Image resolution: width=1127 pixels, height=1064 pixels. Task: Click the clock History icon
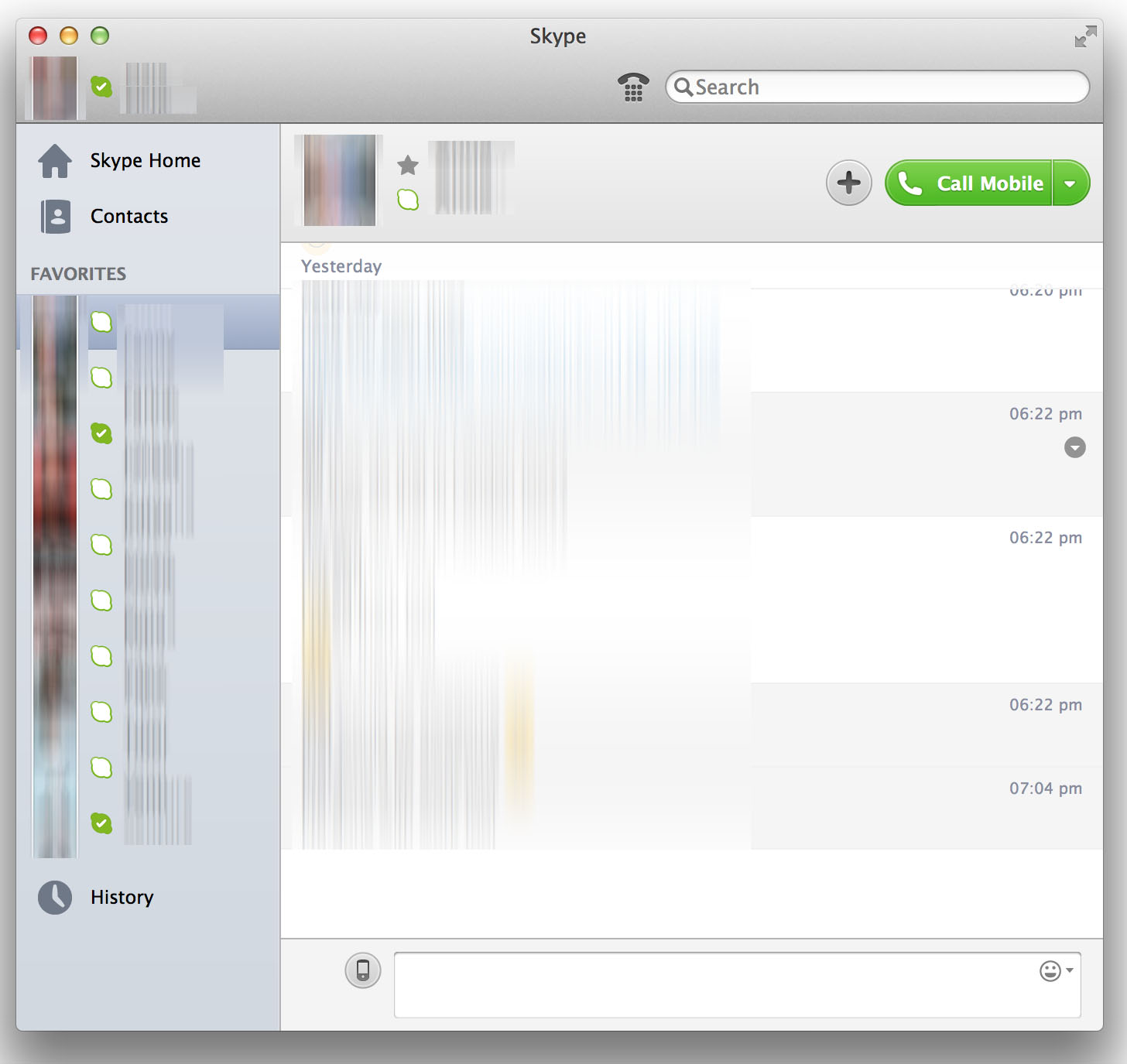point(55,898)
